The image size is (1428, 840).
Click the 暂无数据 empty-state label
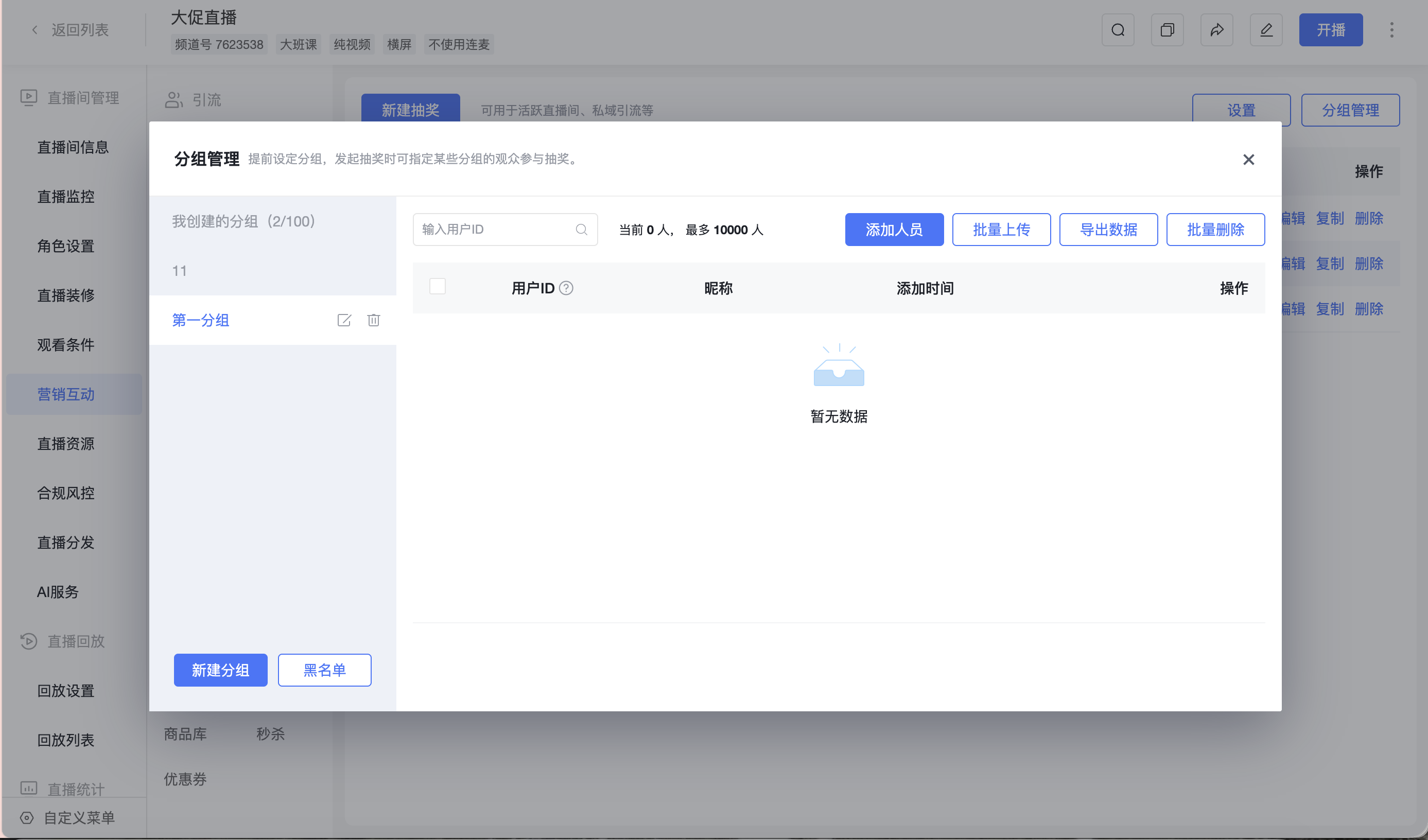tap(839, 417)
